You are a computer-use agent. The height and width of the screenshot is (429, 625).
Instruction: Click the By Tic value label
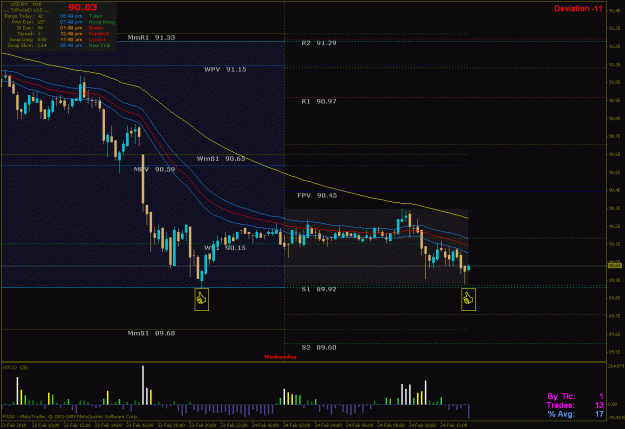point(575,396)
